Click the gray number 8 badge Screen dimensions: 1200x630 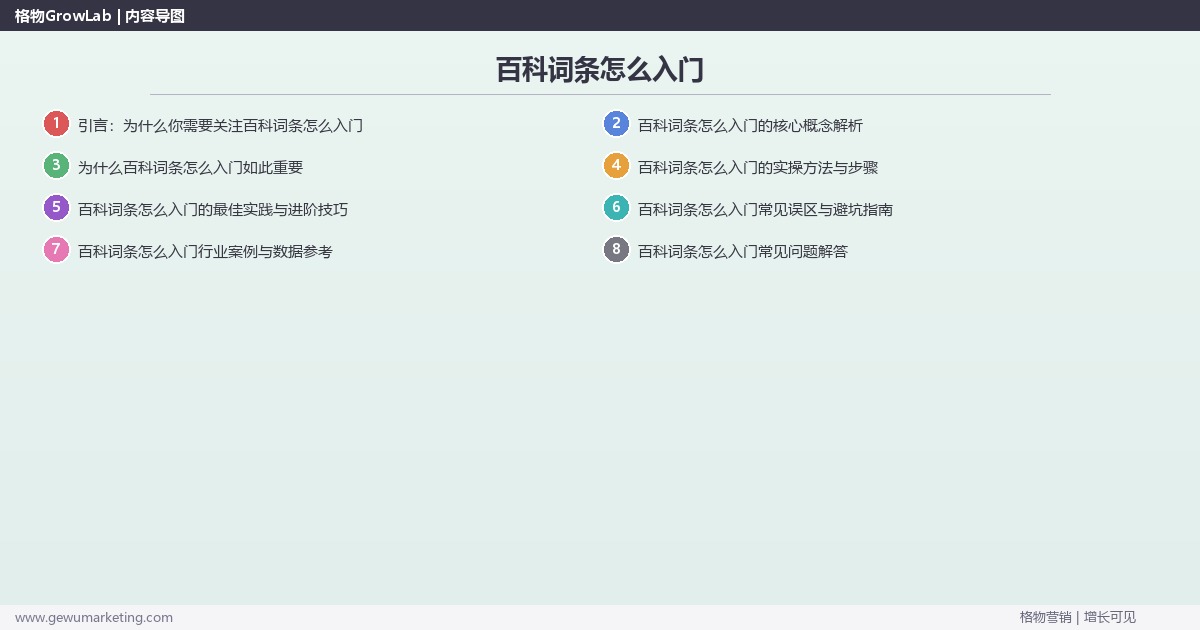616,250
